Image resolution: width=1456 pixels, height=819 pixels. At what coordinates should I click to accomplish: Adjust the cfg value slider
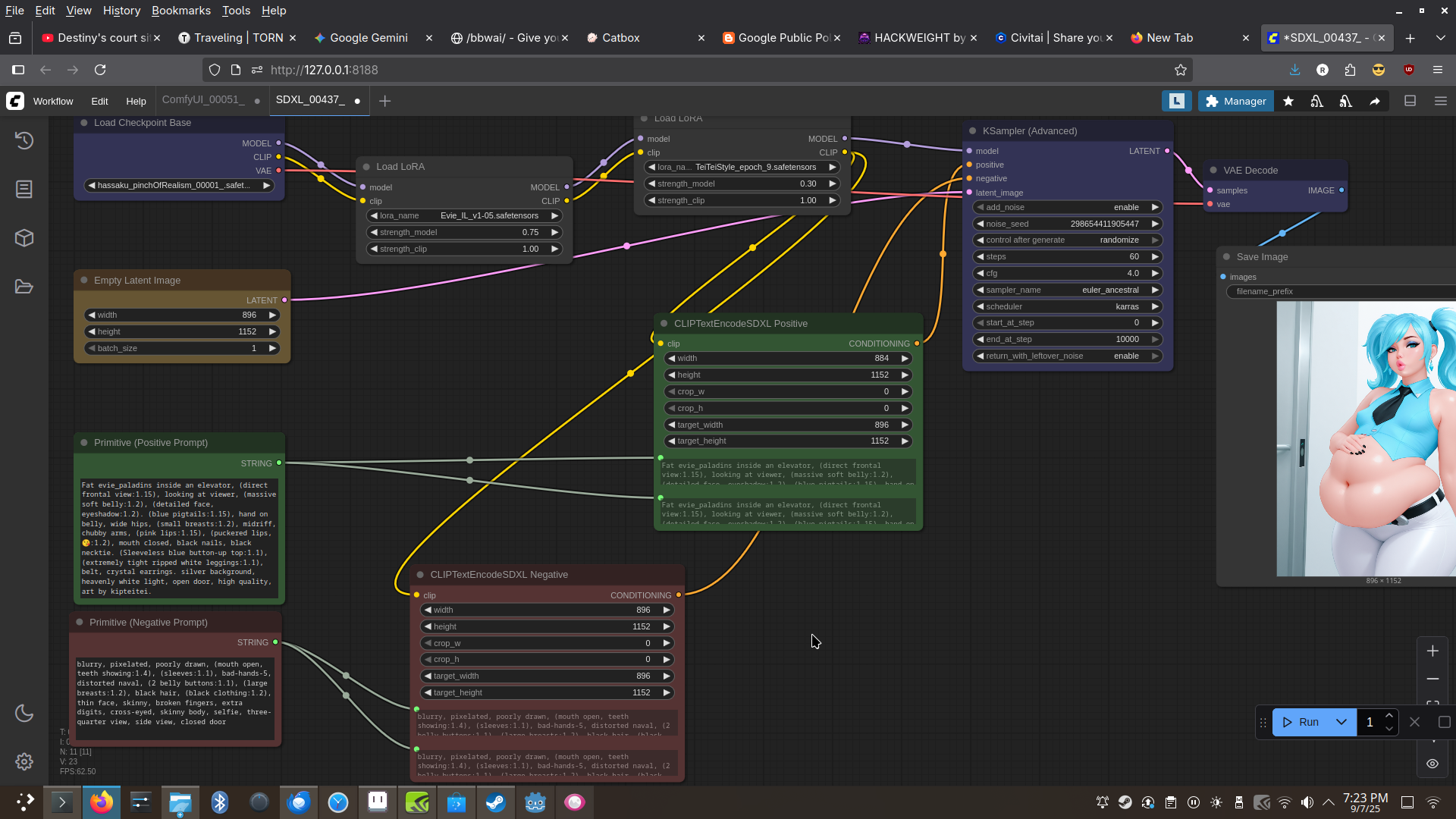(1067, 273)
